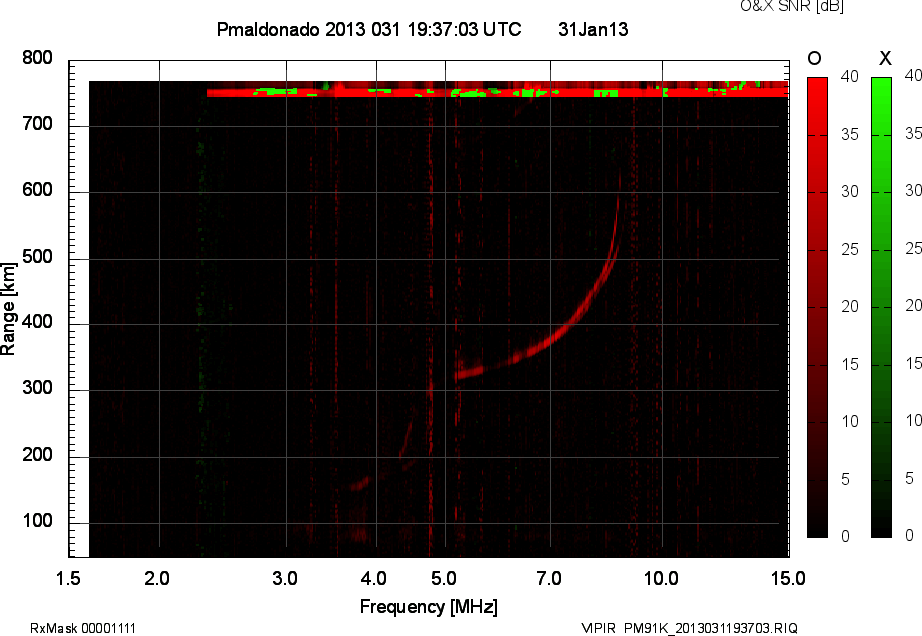
Task: Click the 'X' color bar heading
Action: (885, 58)
